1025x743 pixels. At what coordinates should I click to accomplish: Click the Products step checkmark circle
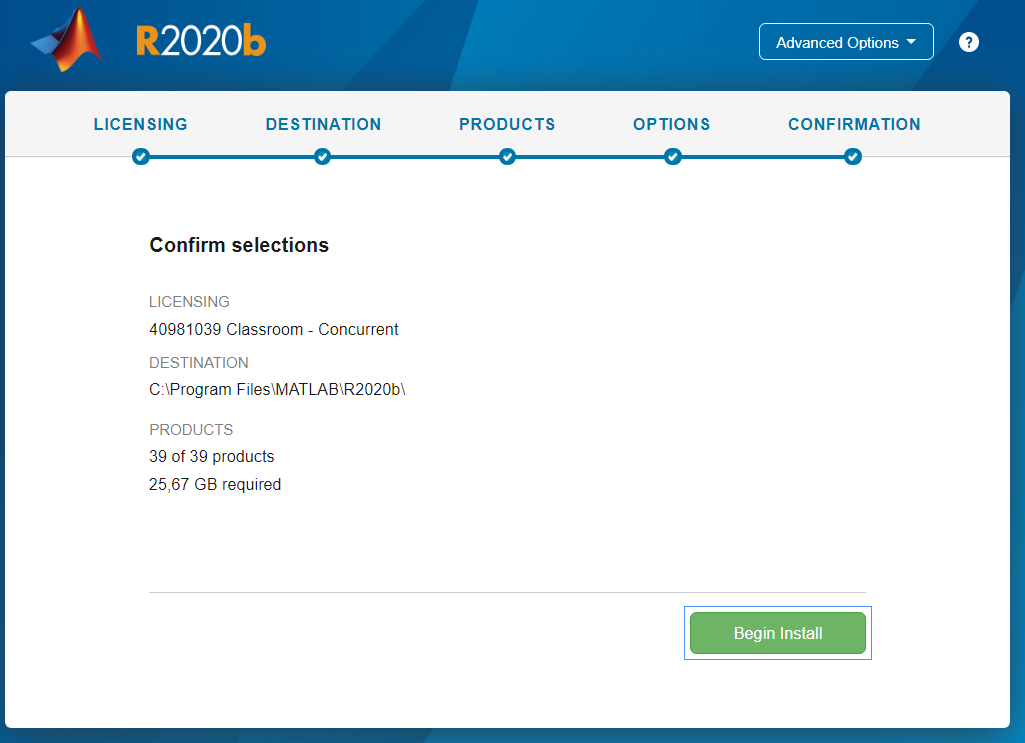pyautogui.click(x=507, y=157)
